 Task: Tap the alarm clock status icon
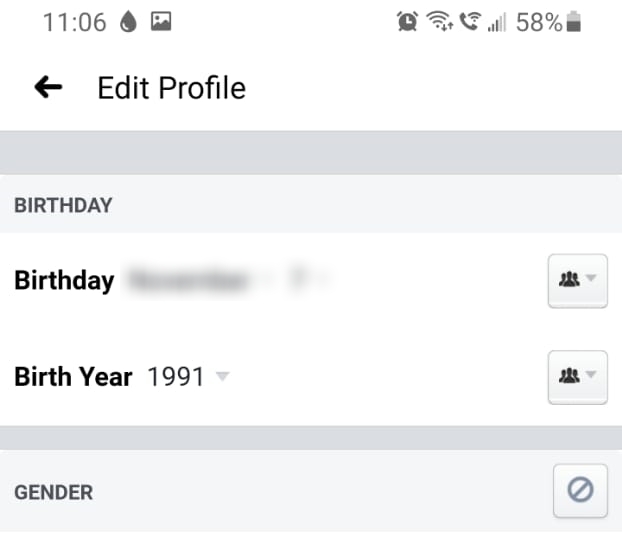coord(408,23)
